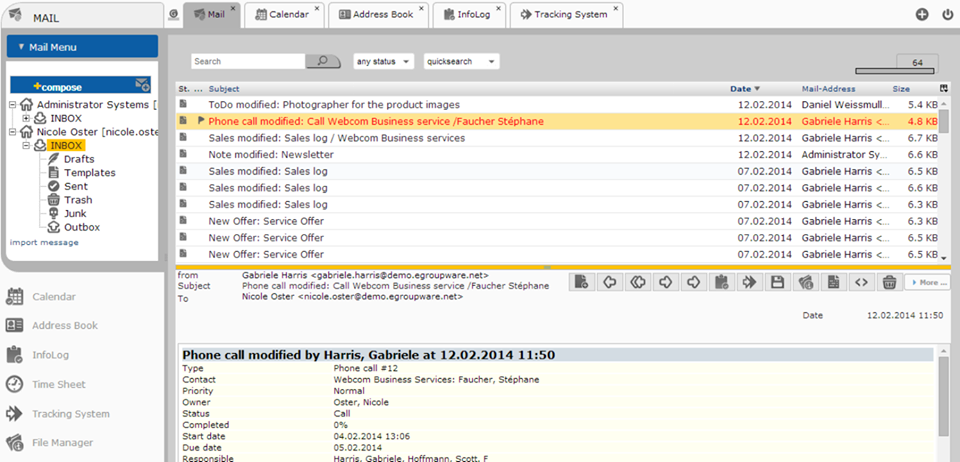This screenshot has height=462, width=960.
Task: Click the power logout icon at top right
Action: coord(947,15)
